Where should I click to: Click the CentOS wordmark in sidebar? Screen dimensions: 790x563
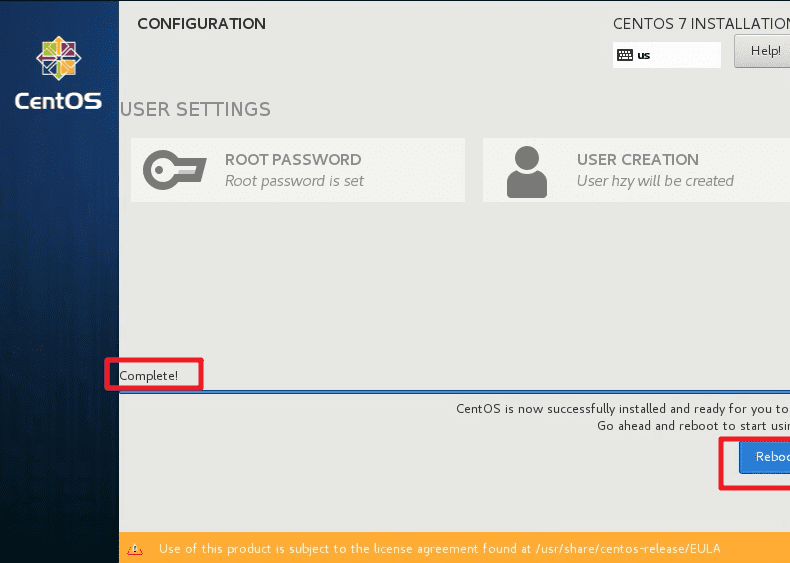(x=58, y=101)
